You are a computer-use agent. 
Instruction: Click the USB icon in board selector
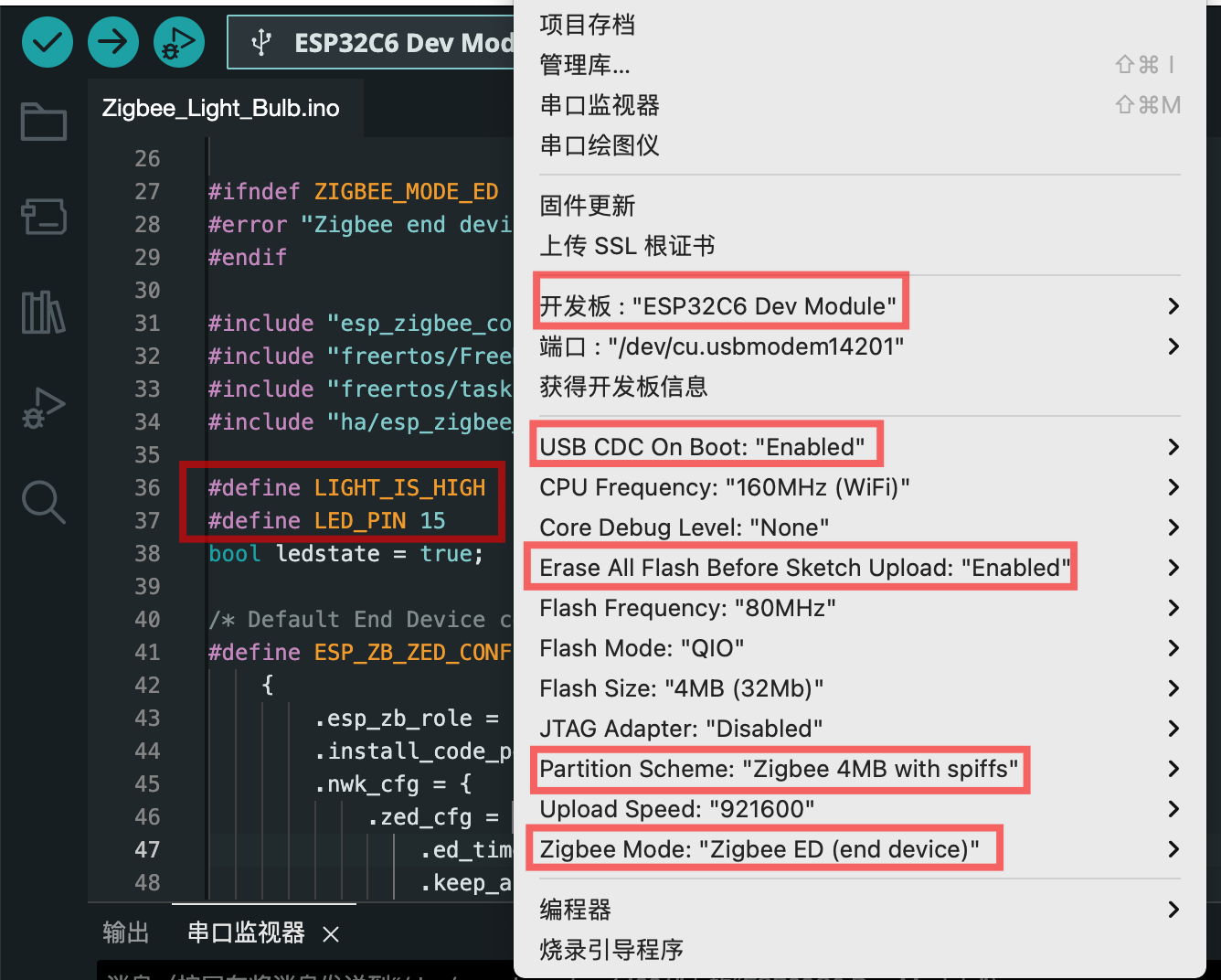click(x=261, y=42)
